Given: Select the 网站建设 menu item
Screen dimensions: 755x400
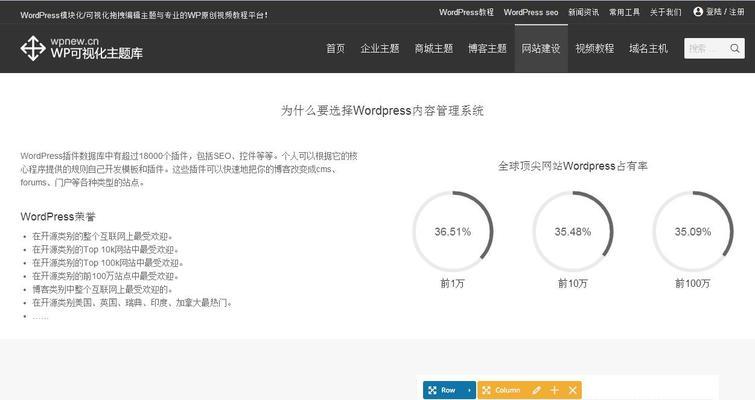Looking at the screenshot, I should pyautogui.click(x=541, y=49).
